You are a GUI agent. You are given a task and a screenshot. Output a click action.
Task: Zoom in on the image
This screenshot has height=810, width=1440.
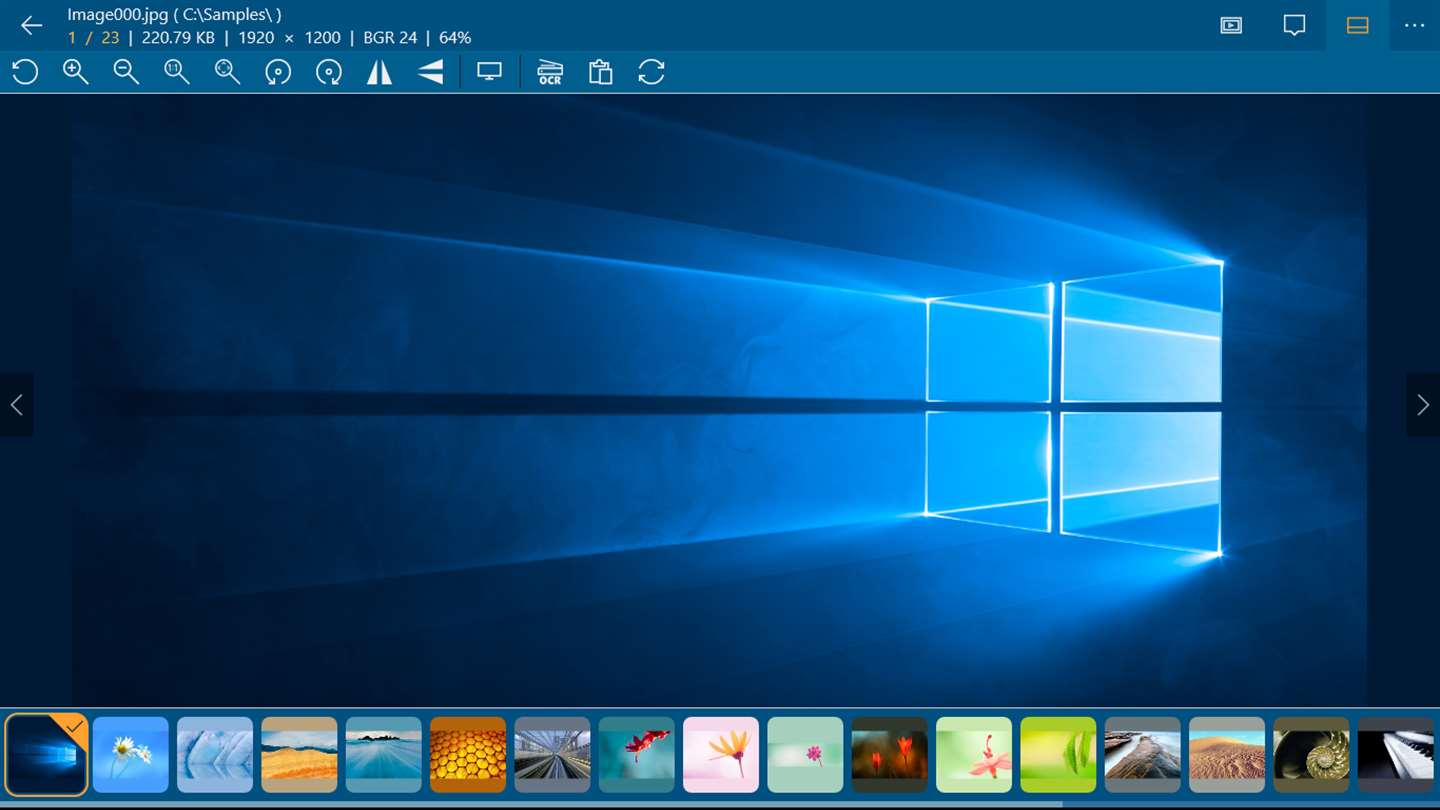tap(76, 72)
